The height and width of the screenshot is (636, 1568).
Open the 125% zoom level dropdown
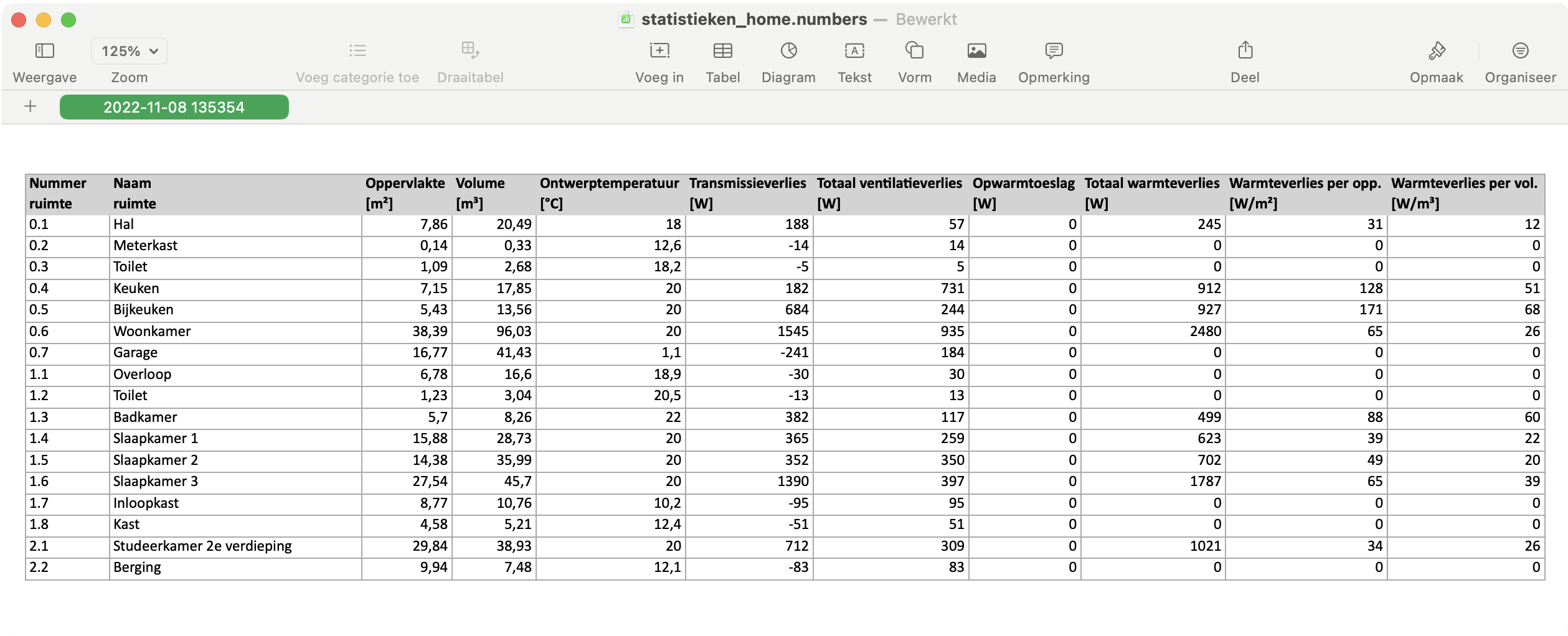[128, 50]
